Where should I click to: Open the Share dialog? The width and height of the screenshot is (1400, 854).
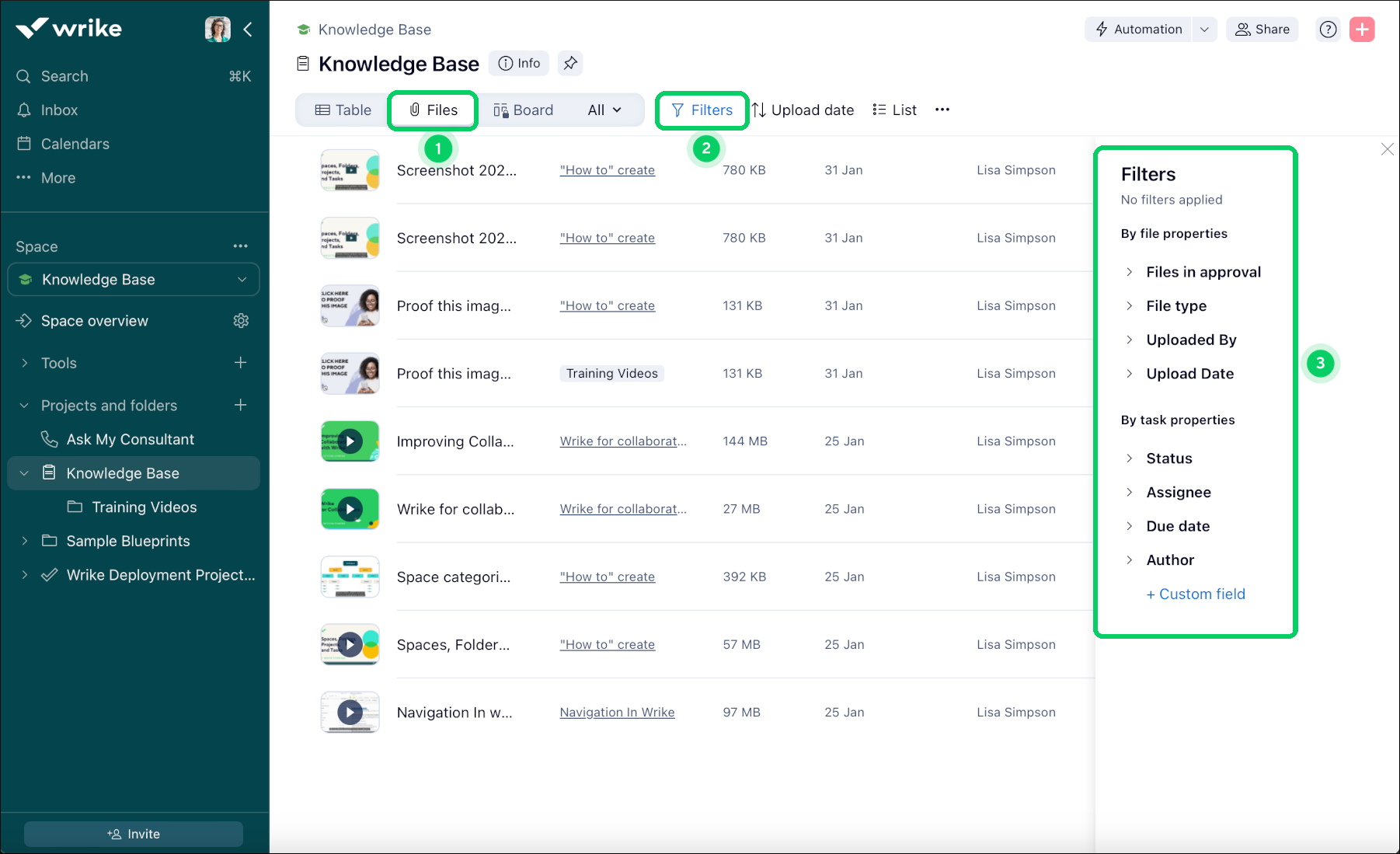point(1262,29)
